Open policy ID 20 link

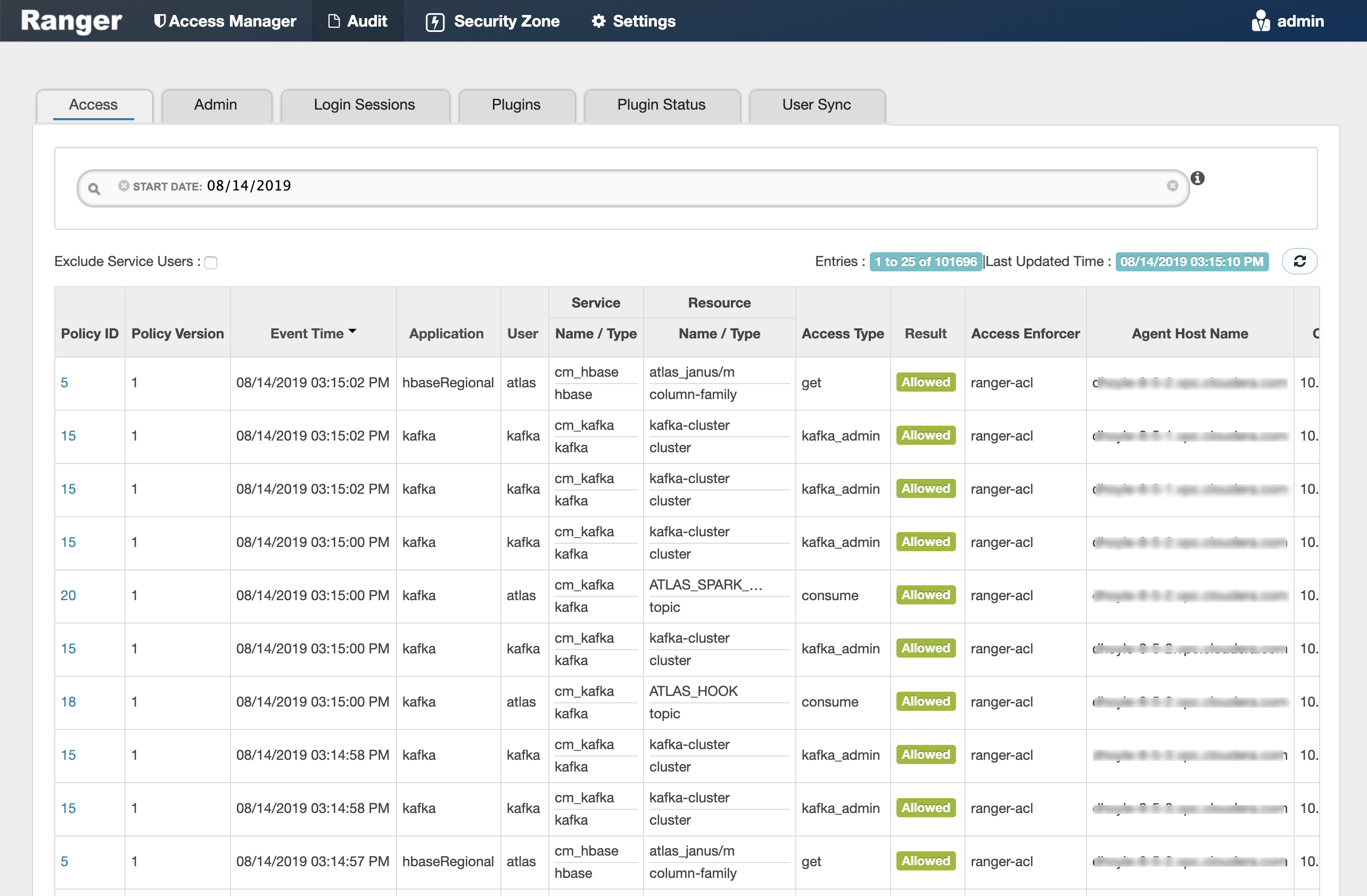[x=68, y=595]
